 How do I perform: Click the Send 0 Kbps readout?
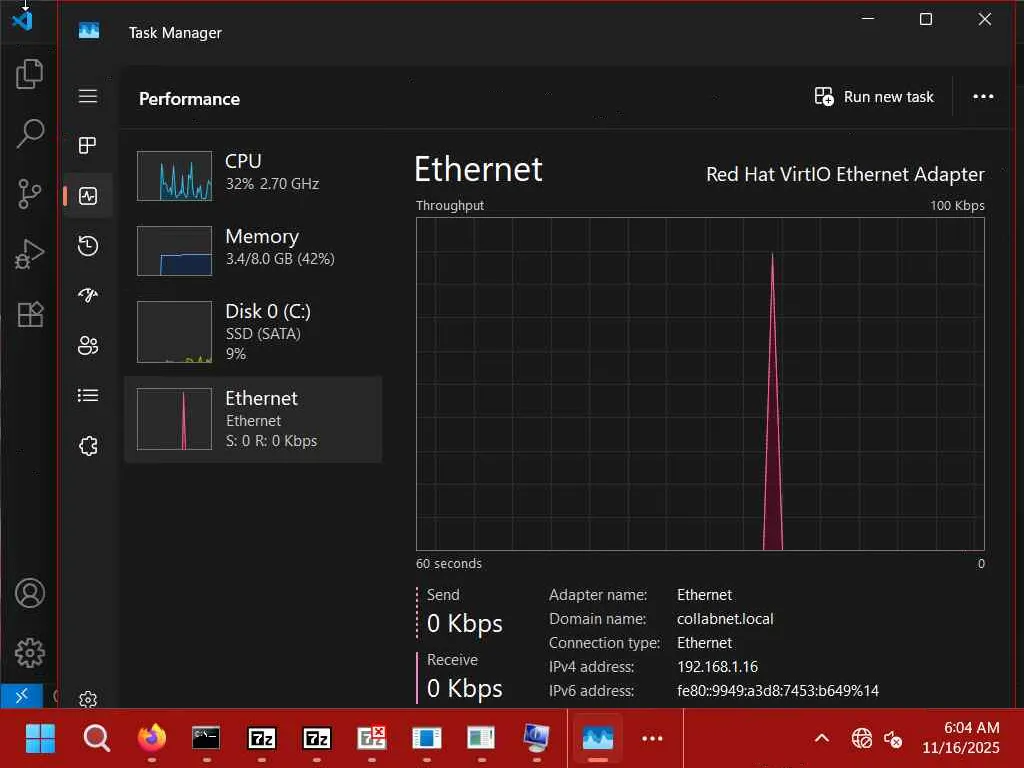[x=464, y=612]
